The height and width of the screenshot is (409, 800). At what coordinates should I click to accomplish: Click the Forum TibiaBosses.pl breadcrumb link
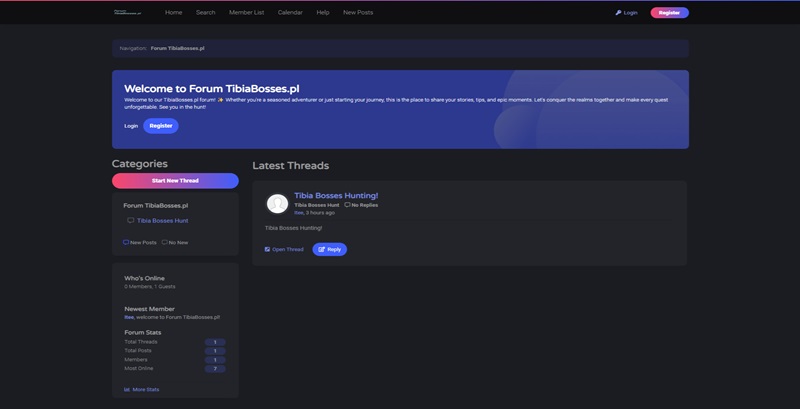click(178, 48)
